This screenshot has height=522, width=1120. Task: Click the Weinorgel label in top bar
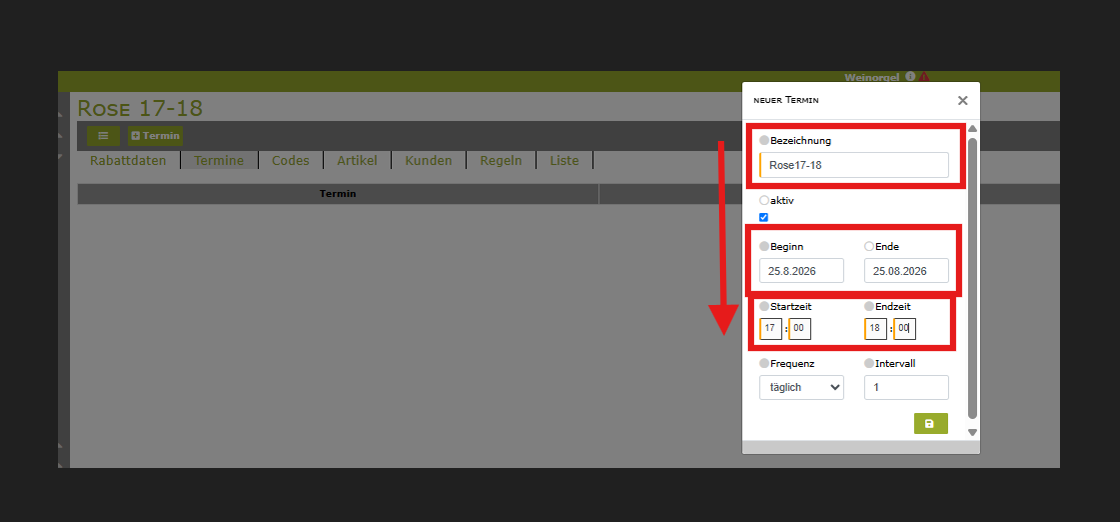[x=871, y=77]
